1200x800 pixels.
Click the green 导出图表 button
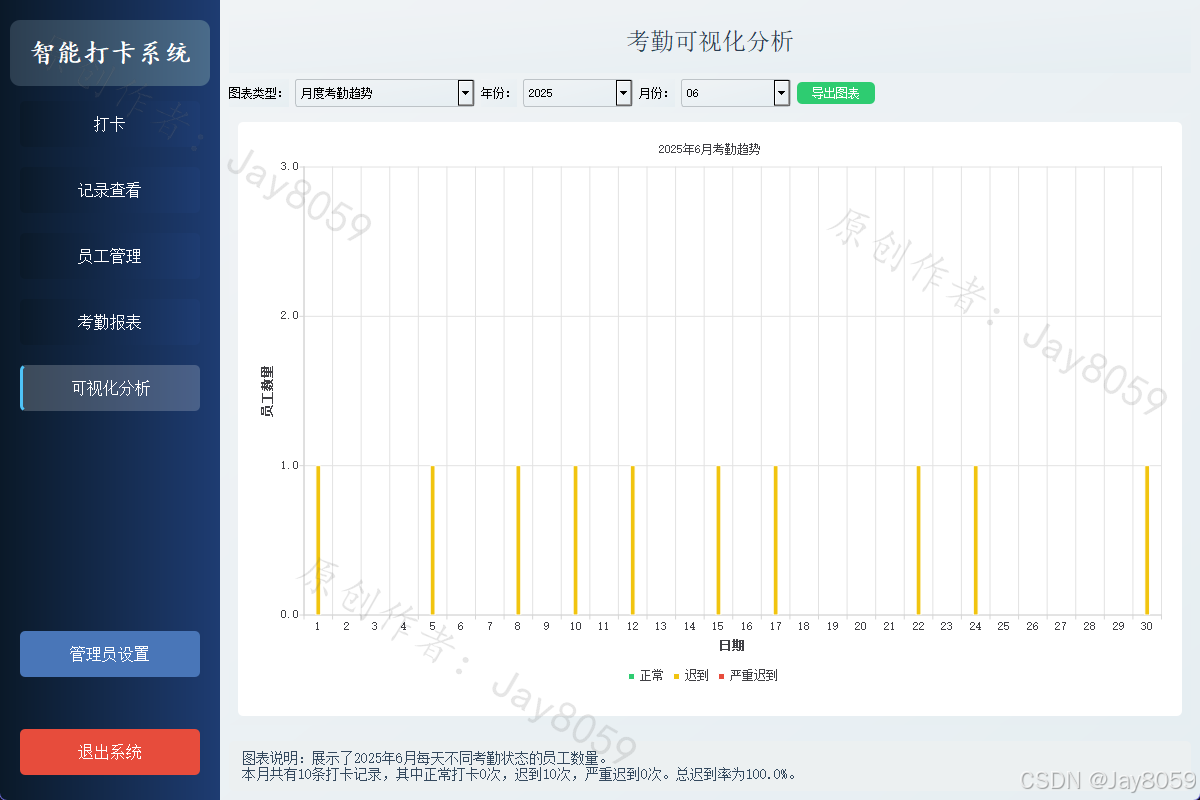coord(836,93)
